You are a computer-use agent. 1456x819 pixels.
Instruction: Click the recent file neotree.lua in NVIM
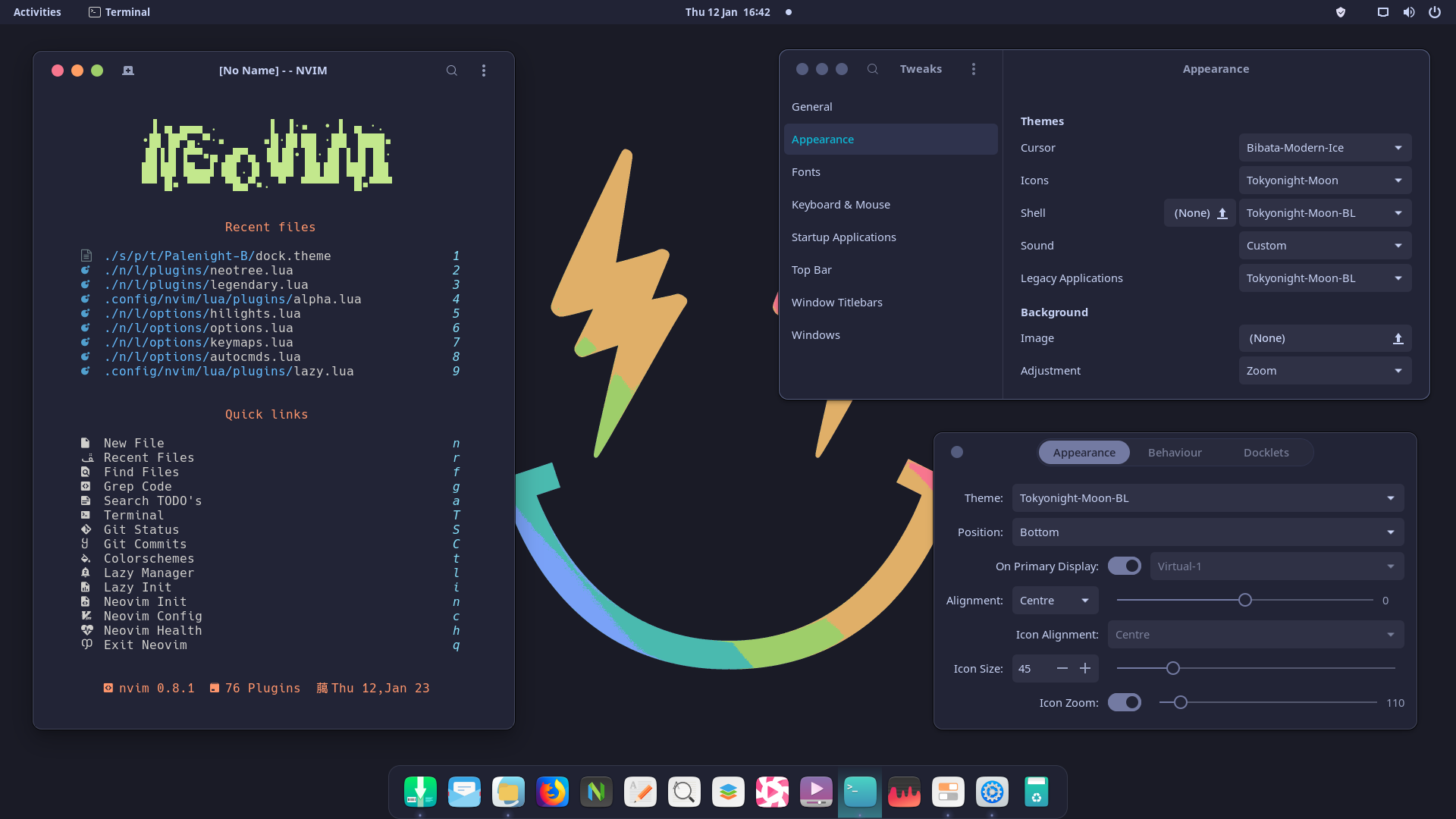(x=271, y=271)
